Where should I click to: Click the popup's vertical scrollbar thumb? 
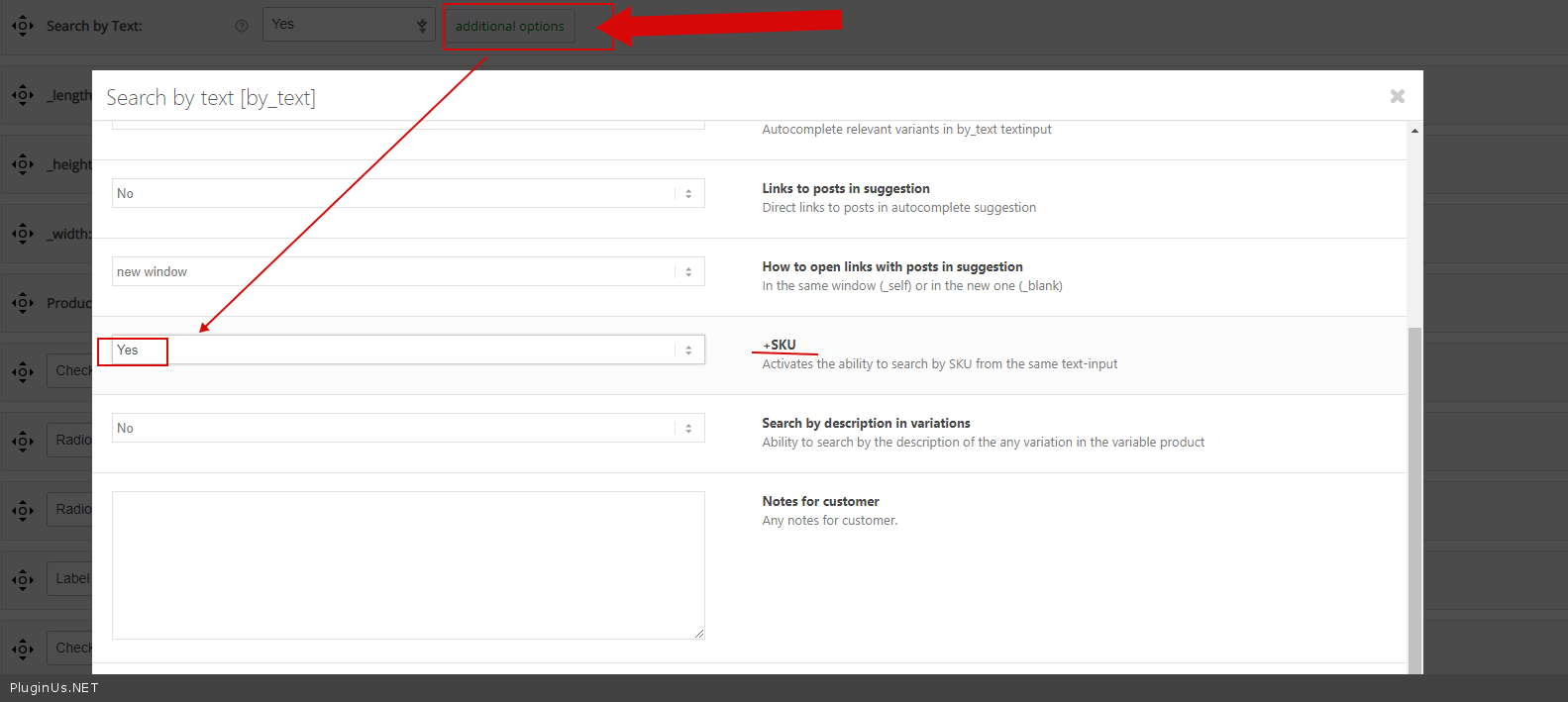[x=1414, y=495]
